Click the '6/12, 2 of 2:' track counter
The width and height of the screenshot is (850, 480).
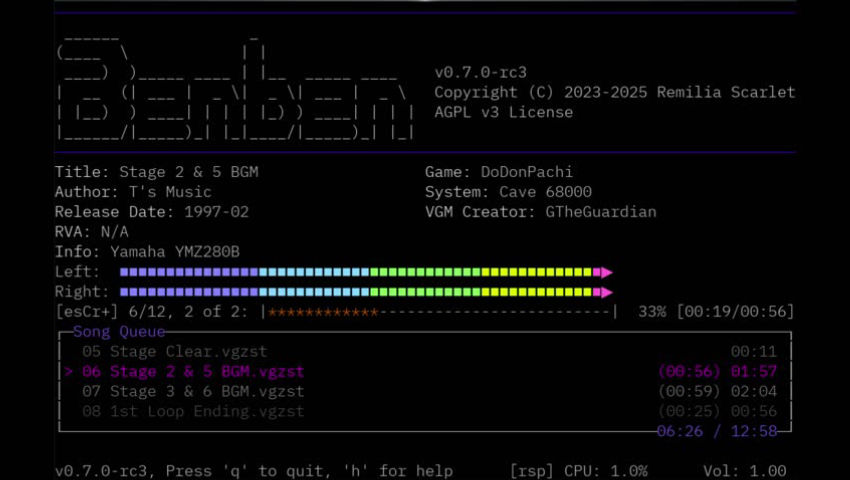click(x=189, y=312)
